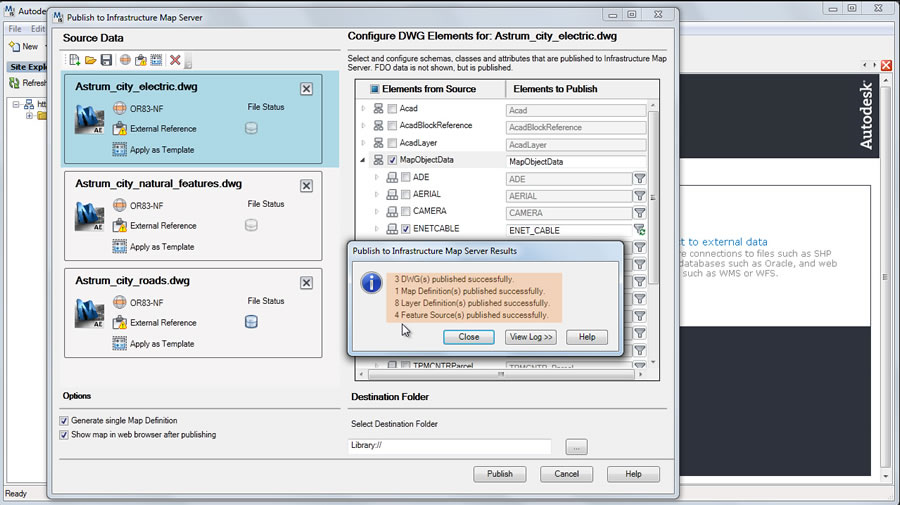Click the external reference clipboard toolbar icon

tap(141, 60)
